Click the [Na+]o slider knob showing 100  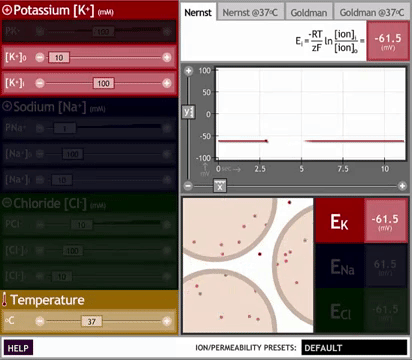(72, 154)
